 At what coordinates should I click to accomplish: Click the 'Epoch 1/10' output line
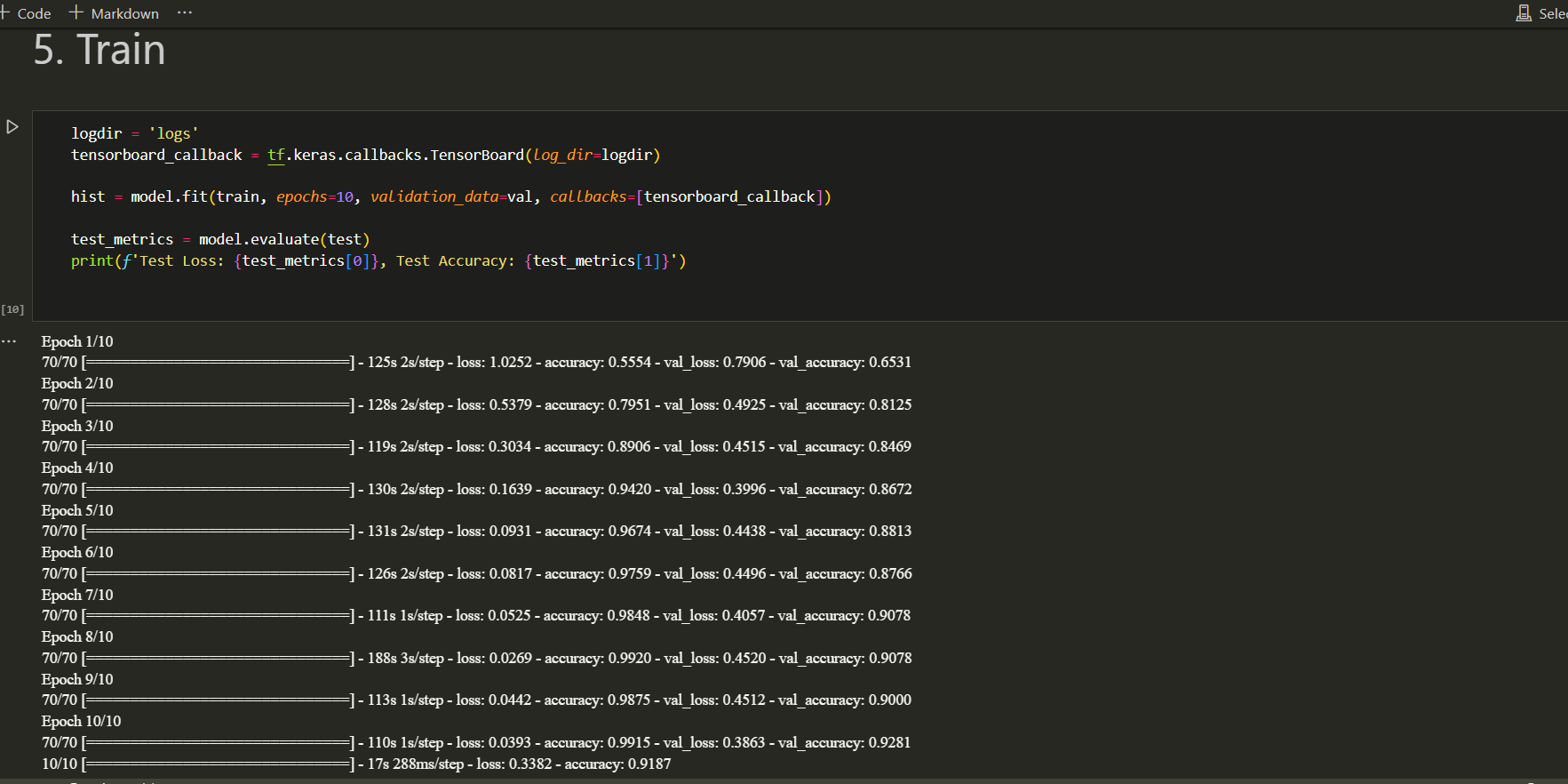77,341
